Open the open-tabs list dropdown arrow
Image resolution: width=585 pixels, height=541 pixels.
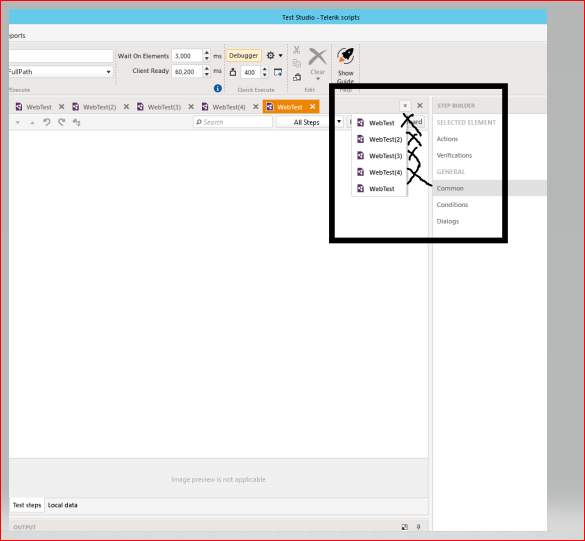[x=405, y=106]
